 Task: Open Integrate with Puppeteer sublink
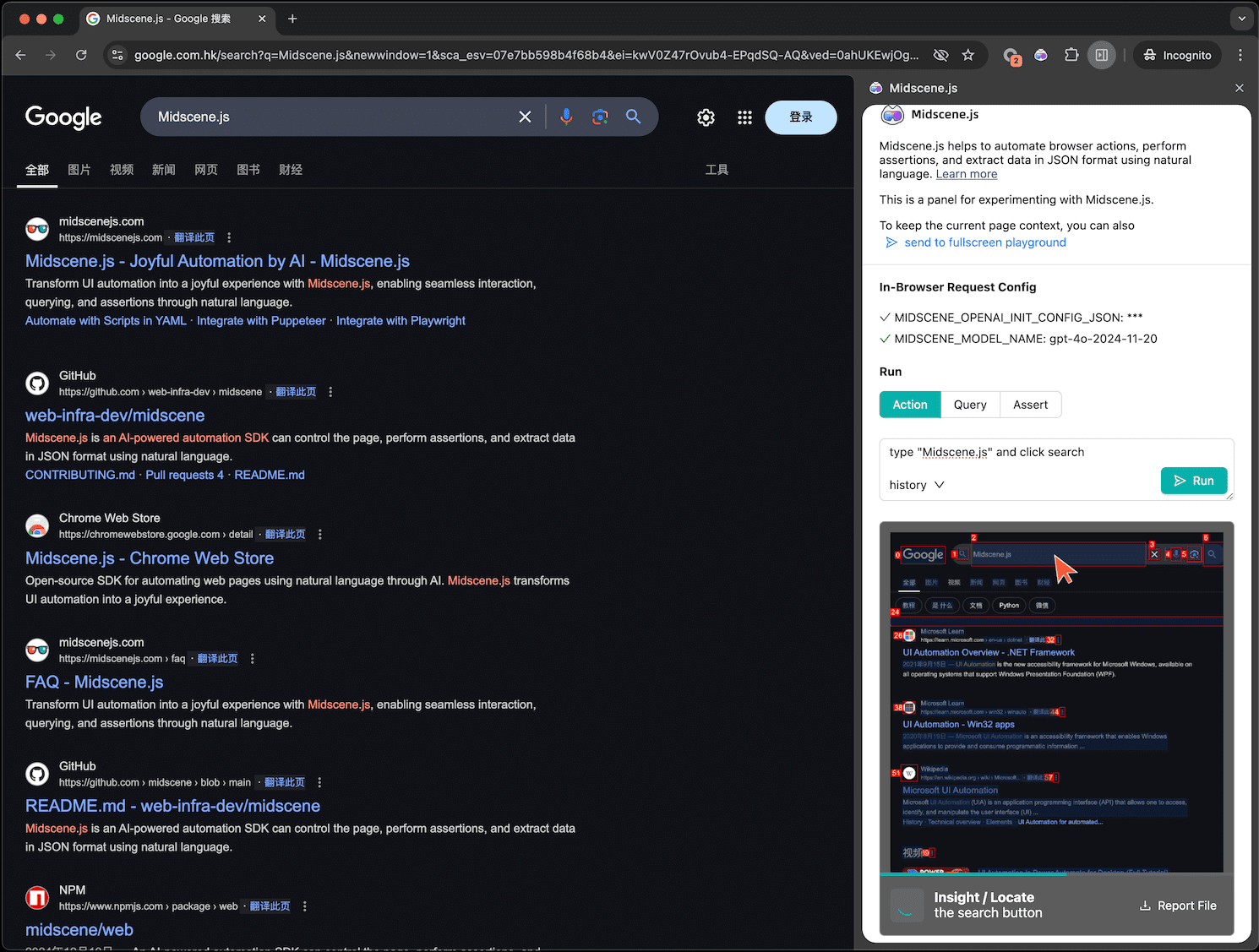[x=261, y=321]
